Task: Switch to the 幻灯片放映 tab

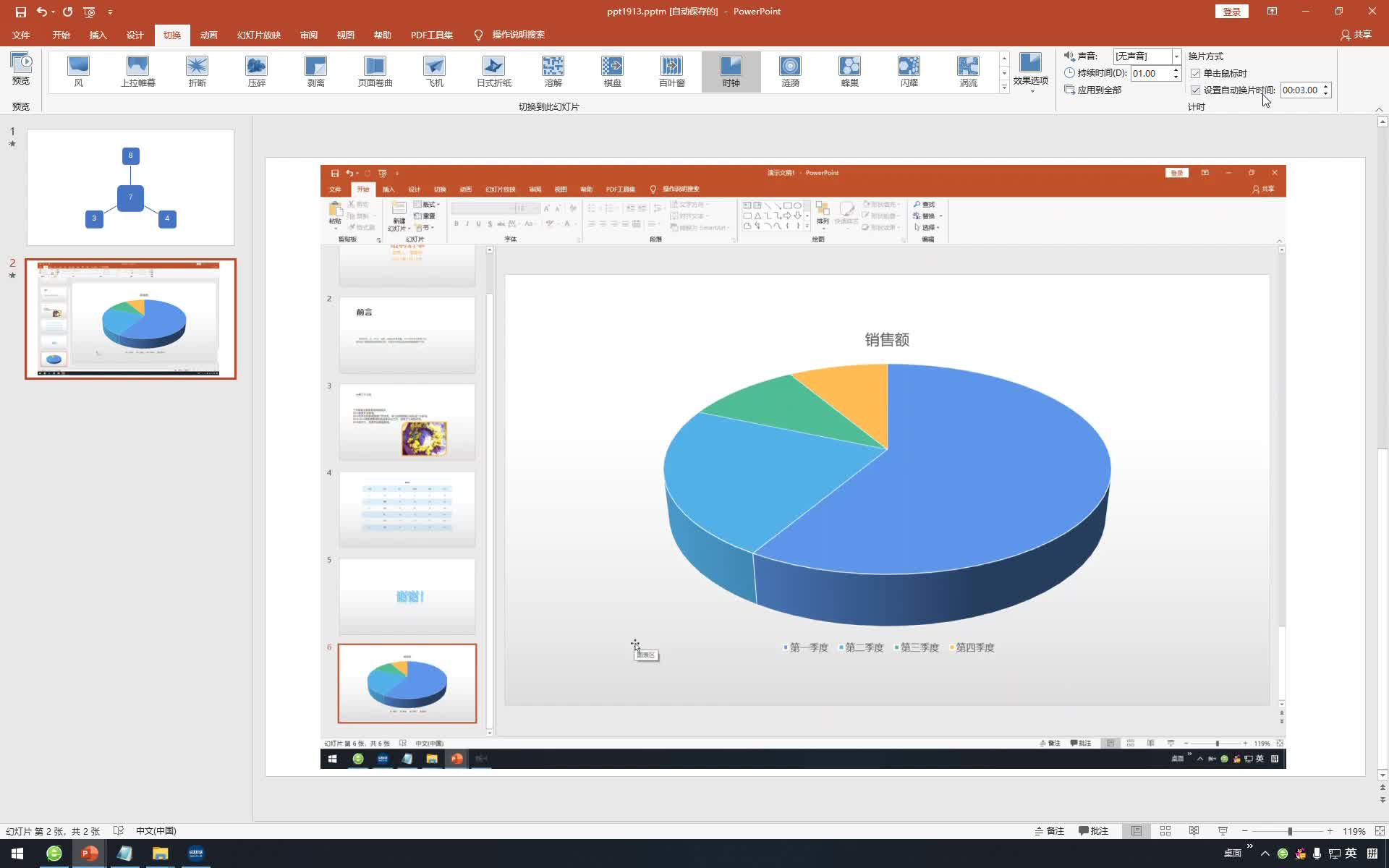Action: click(258, 35)
